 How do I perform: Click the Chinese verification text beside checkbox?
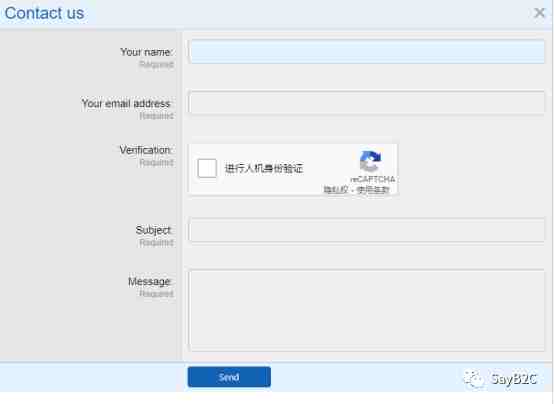click(x=264, y=168)
